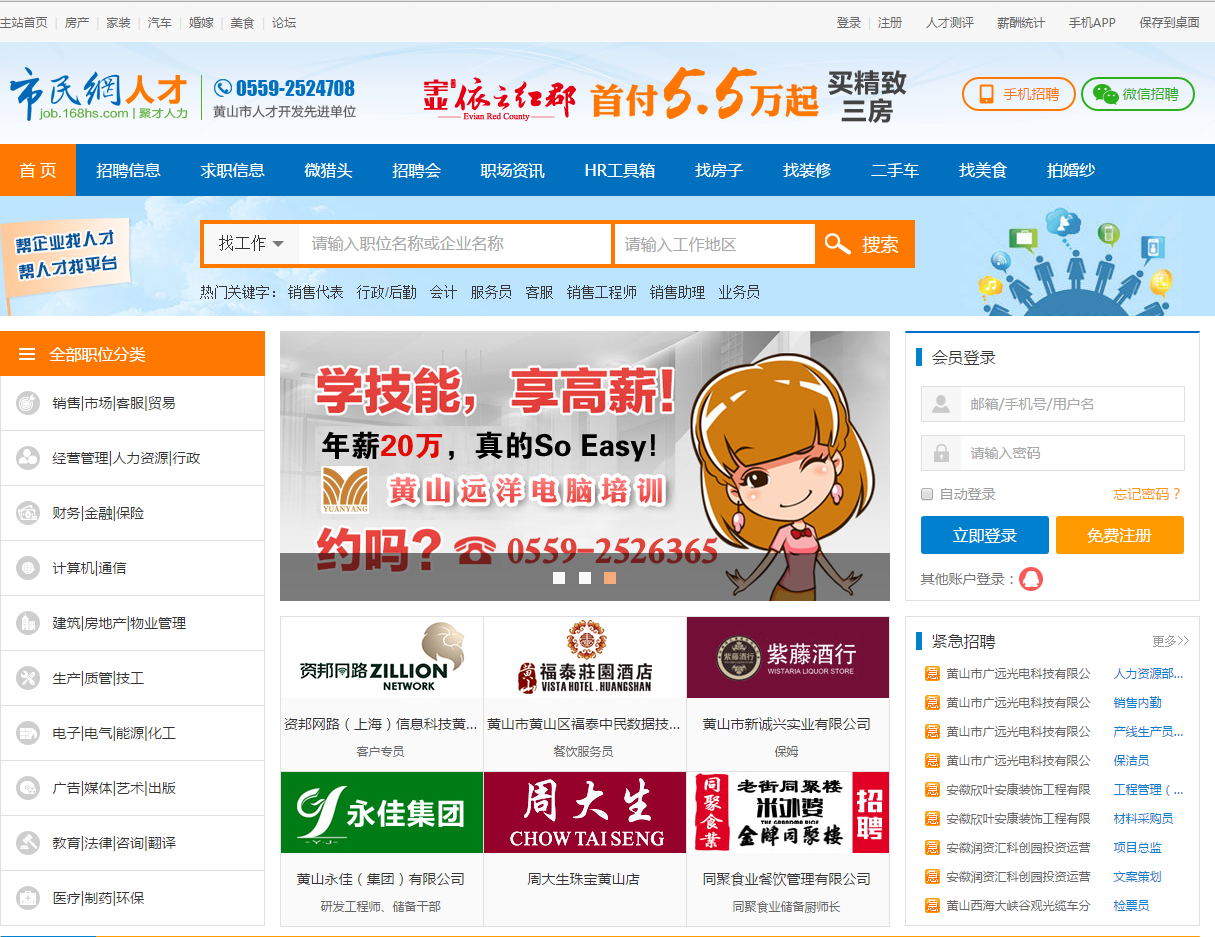The height and width of the screenshot is (937, 1215).
Task: Click the 免费注册 button
Action: click(x=1120, y=535)
